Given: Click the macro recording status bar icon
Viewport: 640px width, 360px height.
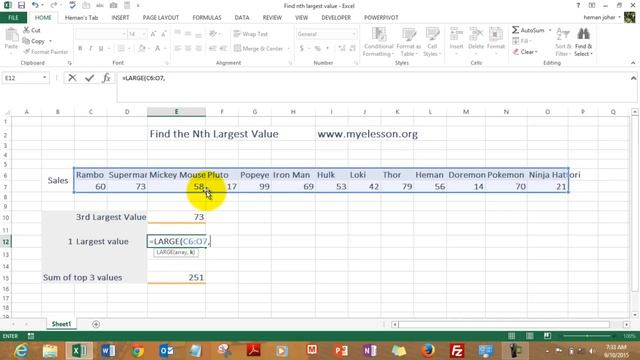Looking at the screenshot, I should (31, 336).
